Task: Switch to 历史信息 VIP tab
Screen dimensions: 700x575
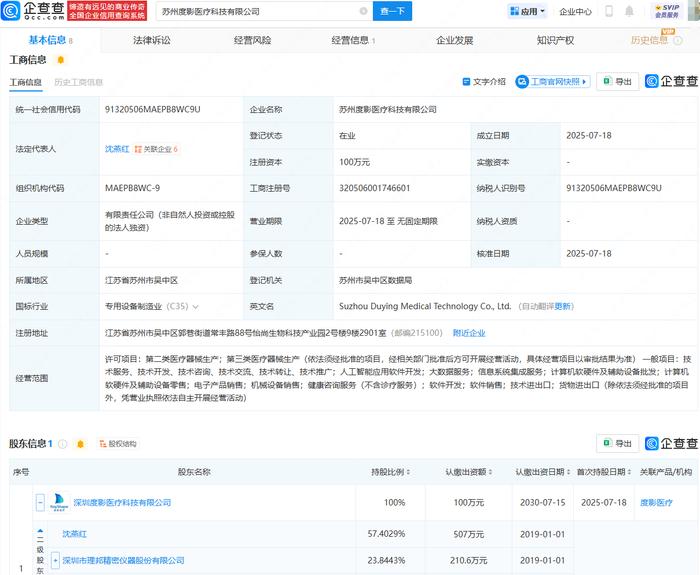Action: point(650,40)
